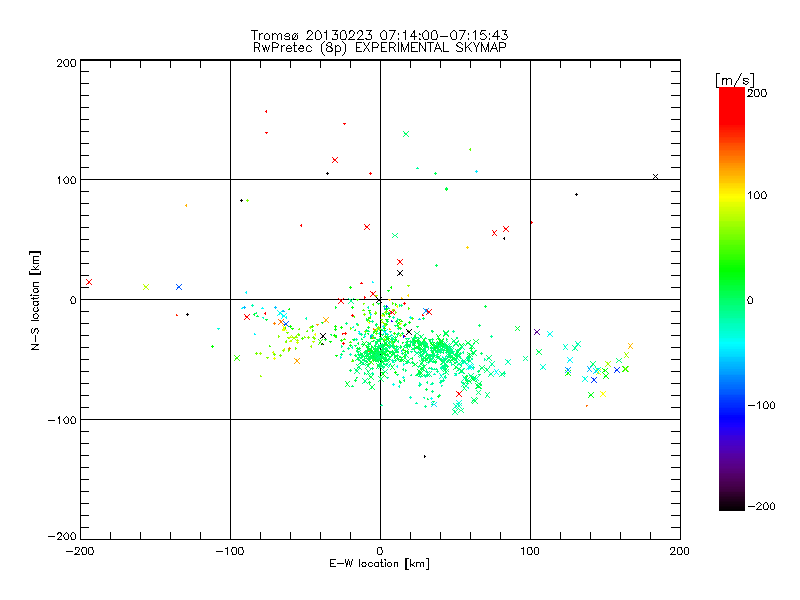Click the red cross marker at the left plot edge
The image size is (800, 600).
coord(89,282)
